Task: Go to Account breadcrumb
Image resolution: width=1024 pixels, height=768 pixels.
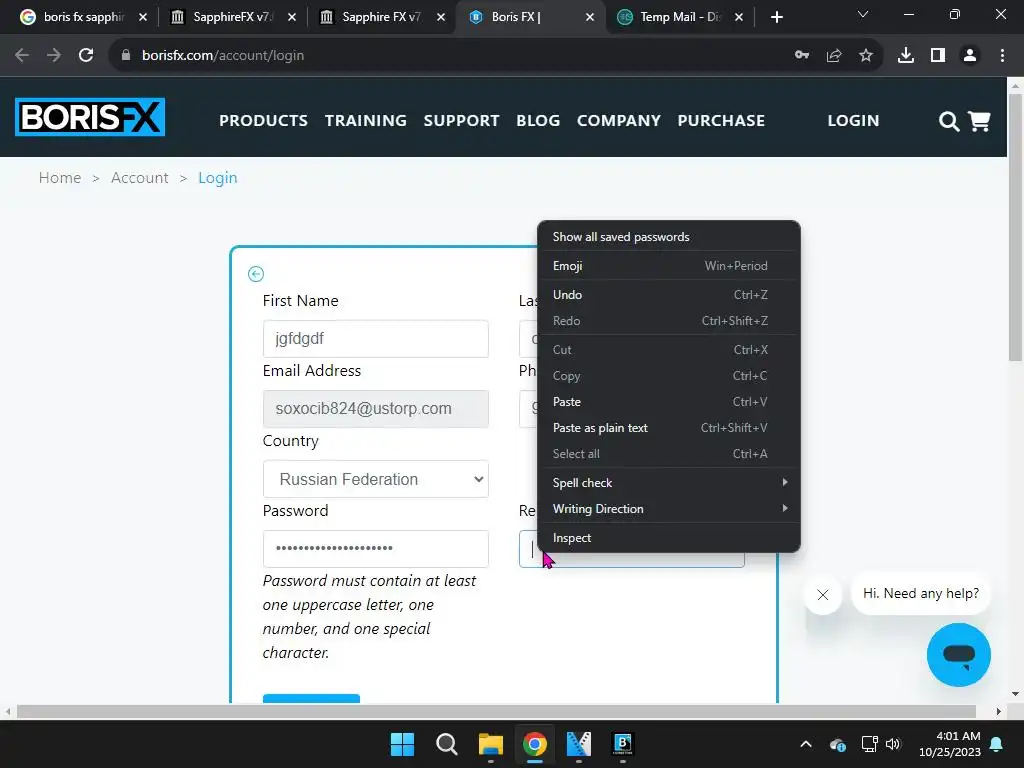Action: pyautogui.click(x=140, y=178)
